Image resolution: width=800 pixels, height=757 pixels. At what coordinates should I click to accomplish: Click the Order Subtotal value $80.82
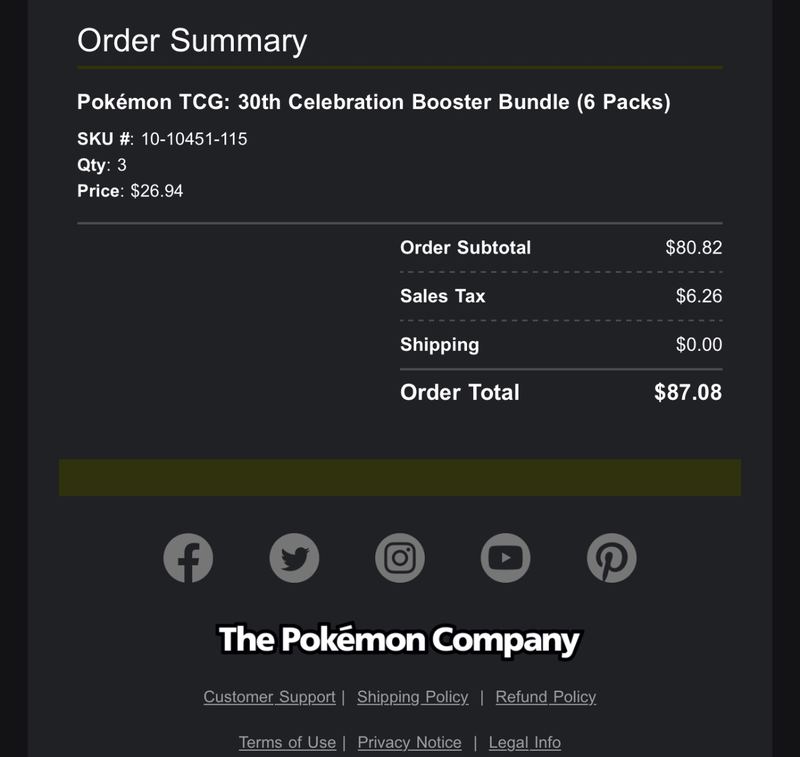tap(694, 247)
